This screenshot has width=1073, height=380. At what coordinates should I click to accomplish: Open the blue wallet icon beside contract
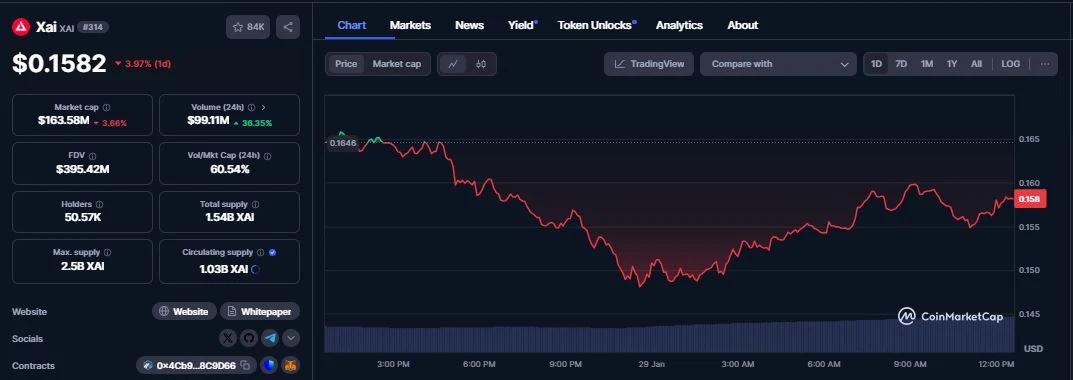[x=269, y=366]
